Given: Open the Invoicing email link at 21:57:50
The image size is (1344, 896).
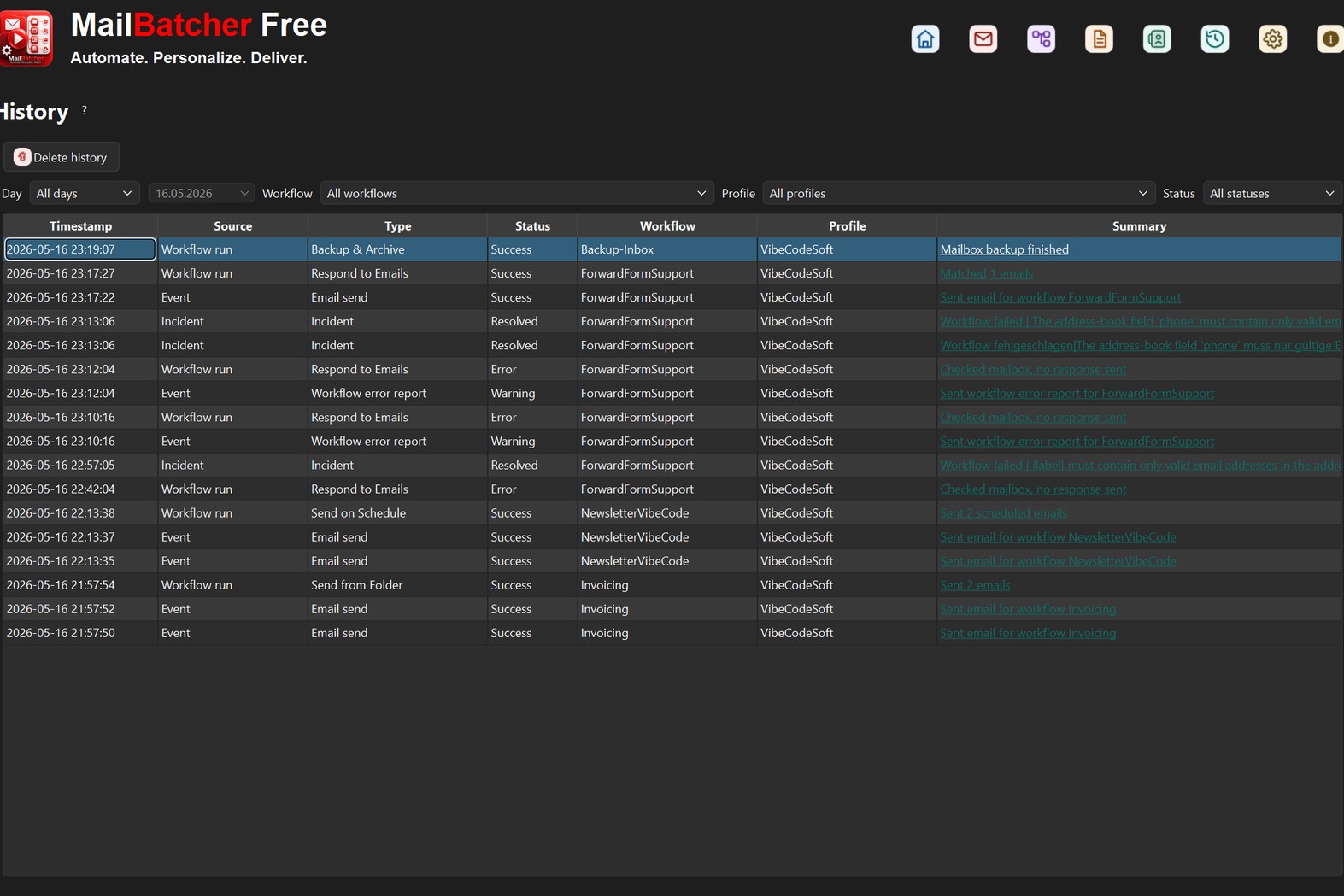Looking at the screenshot, I should coord(1028,633).
